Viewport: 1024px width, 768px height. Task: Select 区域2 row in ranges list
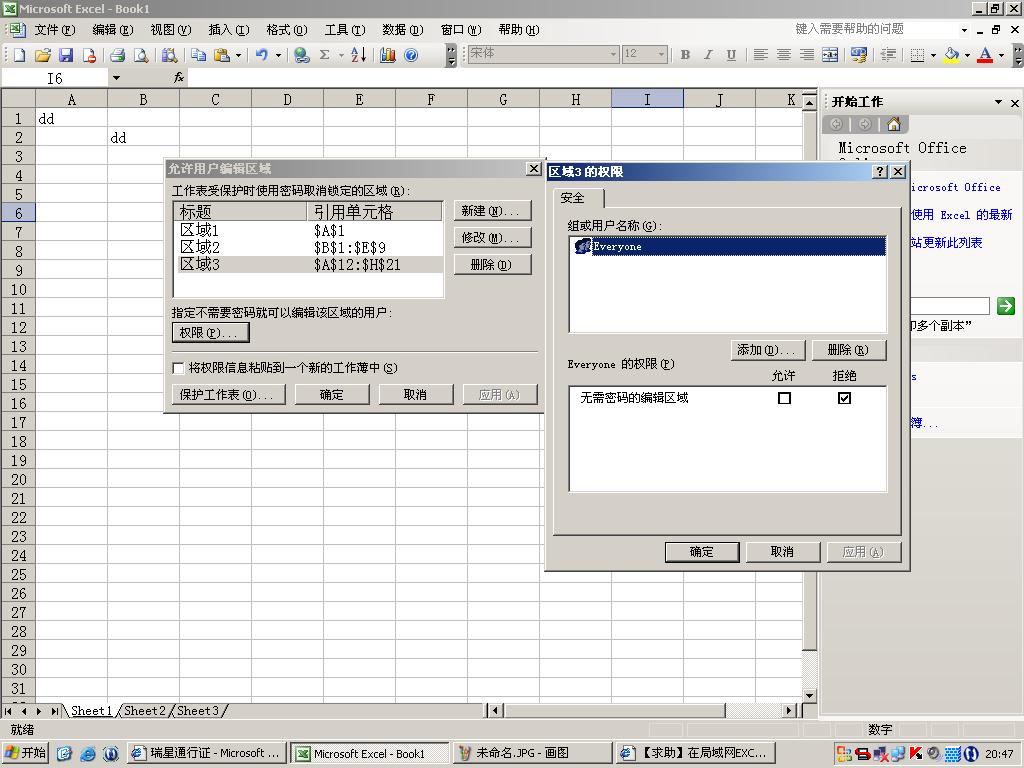pyautogui.click(x=308, y=248)
